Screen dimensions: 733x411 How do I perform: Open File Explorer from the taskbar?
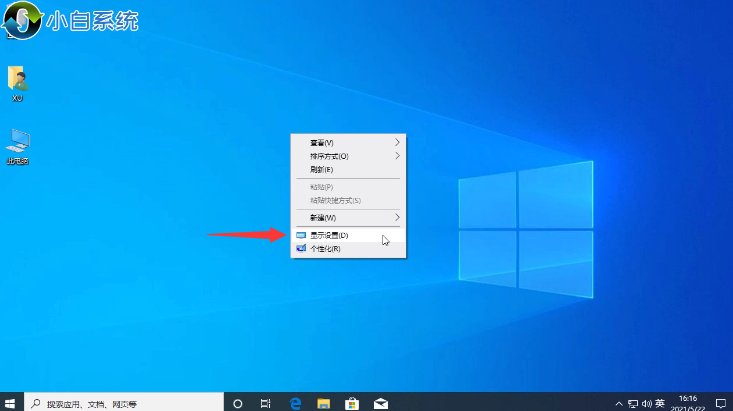click(x=324, y=403)
